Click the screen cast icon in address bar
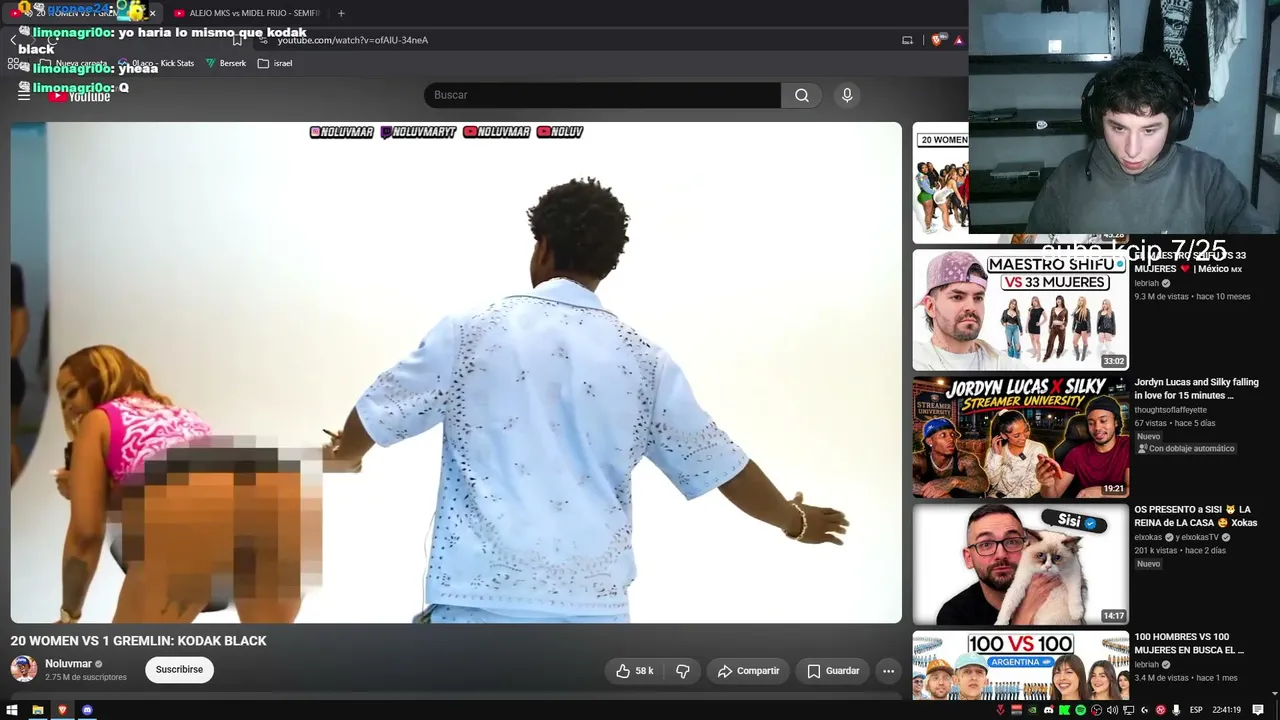 [907, 40]
